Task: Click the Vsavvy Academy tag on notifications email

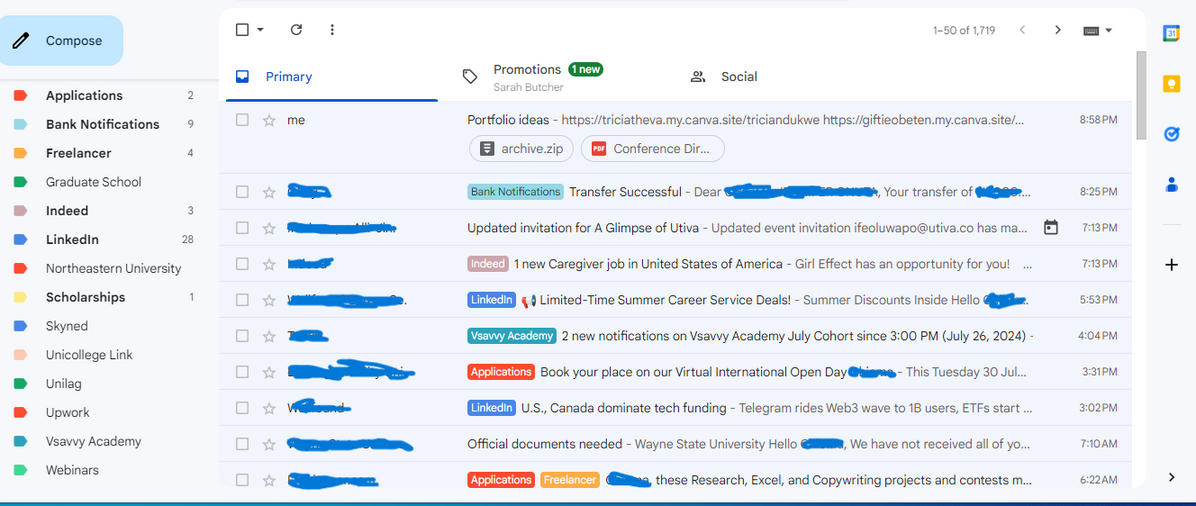Action: pos(511,336)
